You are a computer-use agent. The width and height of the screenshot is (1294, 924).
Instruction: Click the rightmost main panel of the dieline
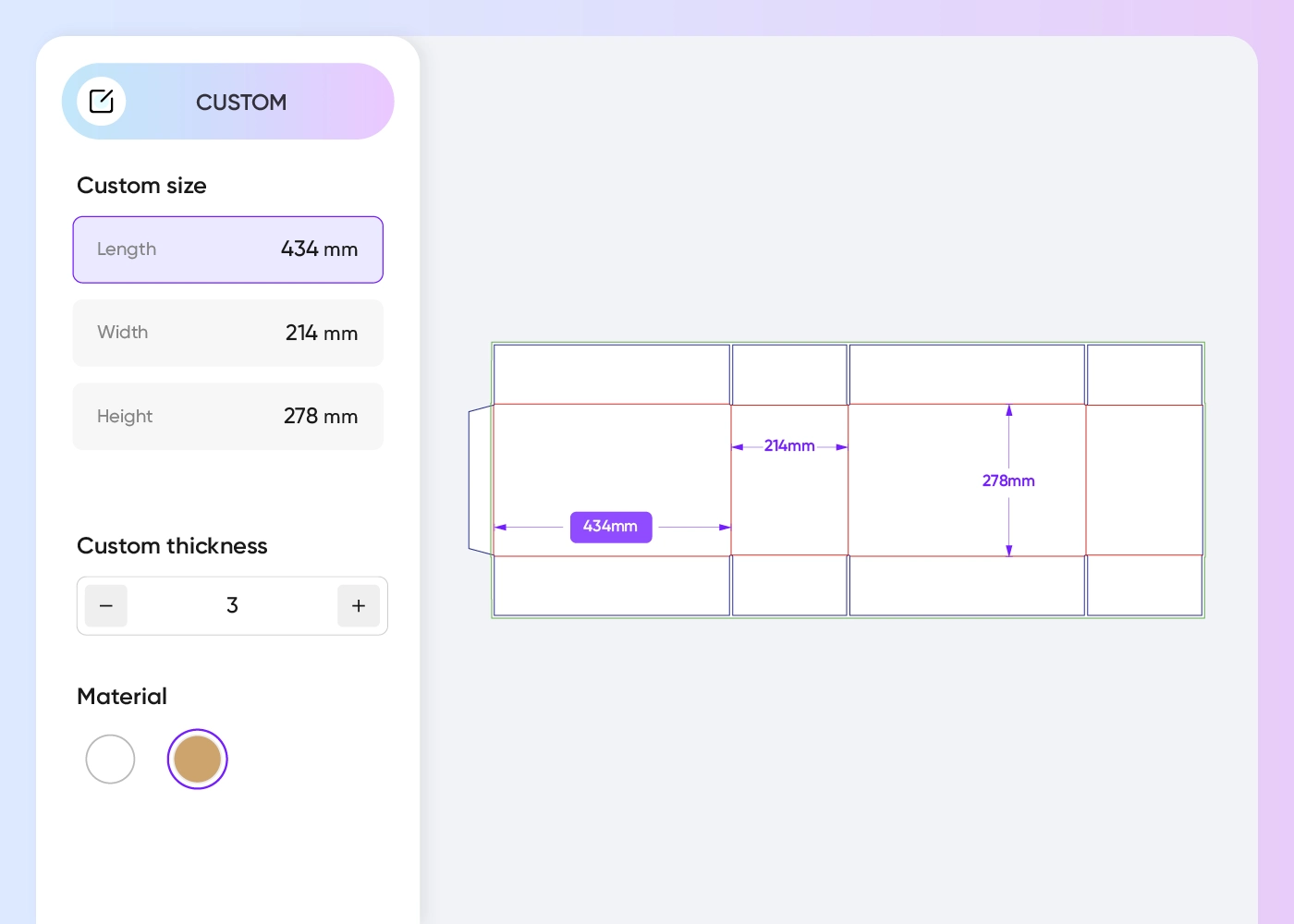click(x=1144, y=480)
